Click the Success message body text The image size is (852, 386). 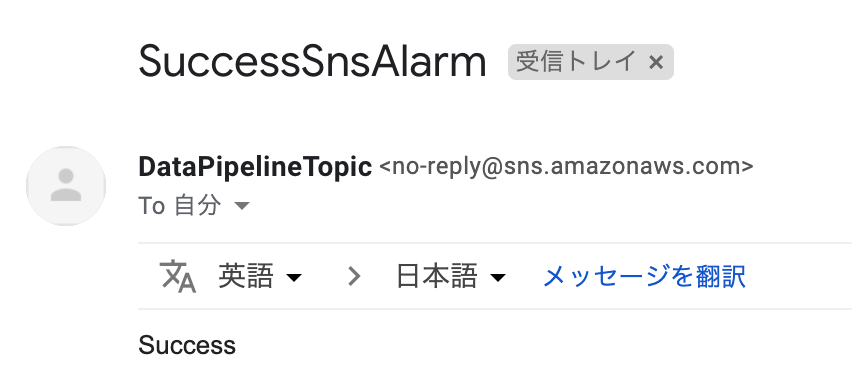(187, 345)
